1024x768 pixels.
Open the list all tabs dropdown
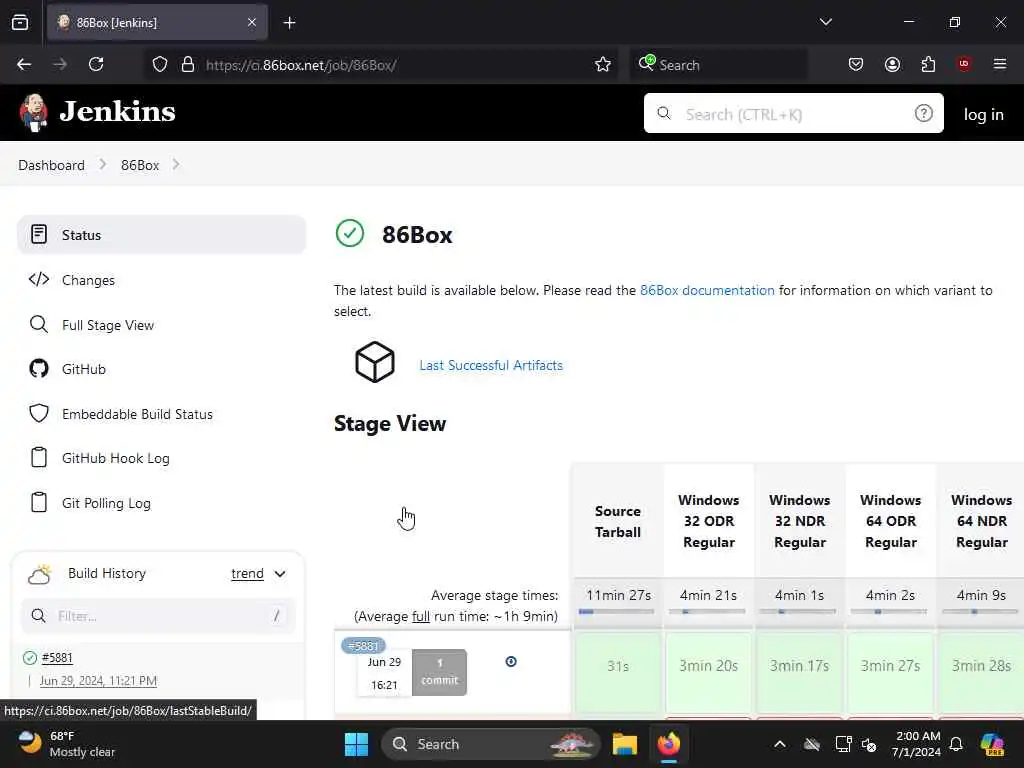[825, 22]
